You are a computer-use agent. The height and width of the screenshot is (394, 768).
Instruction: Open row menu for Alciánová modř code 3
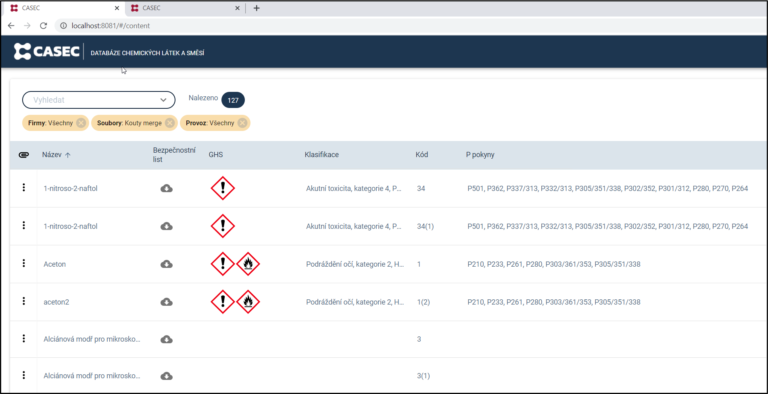click(24, 339)
